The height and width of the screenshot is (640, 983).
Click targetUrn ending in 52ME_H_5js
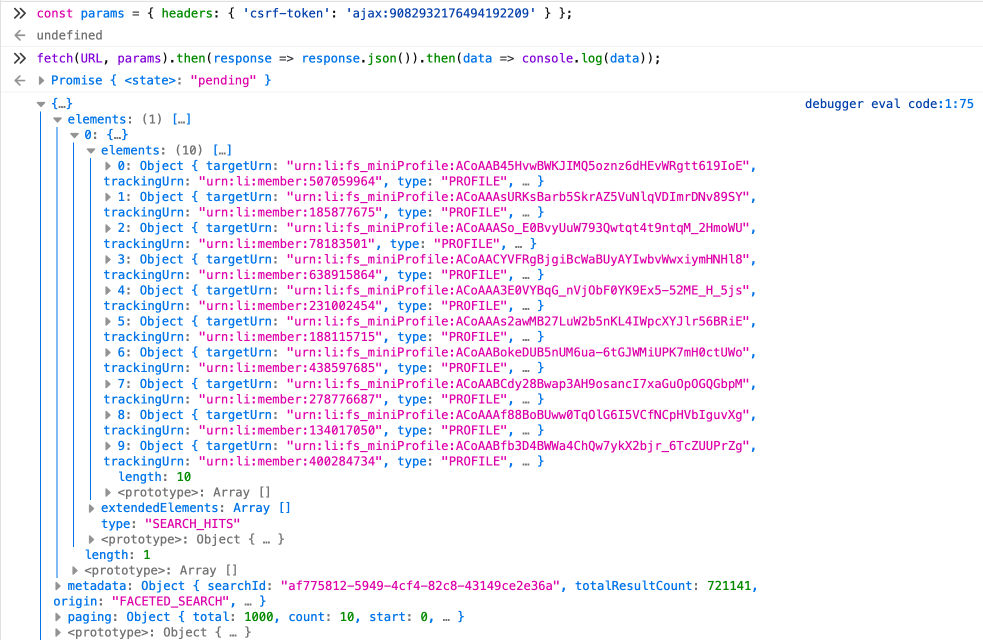click(x=518, y=290)
